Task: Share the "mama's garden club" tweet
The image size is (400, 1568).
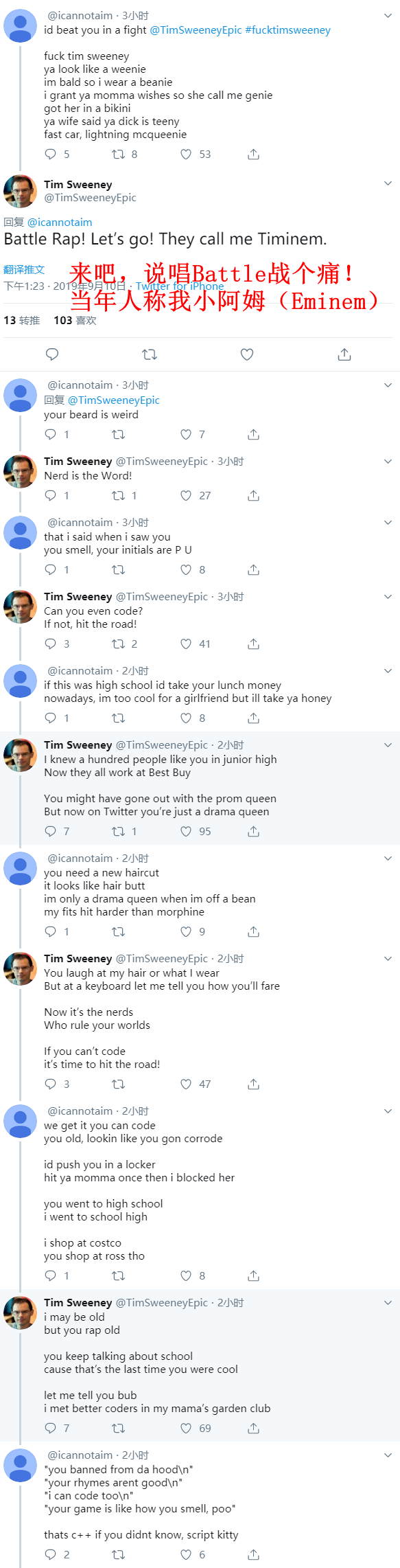Action: (x=253, y=1429)
